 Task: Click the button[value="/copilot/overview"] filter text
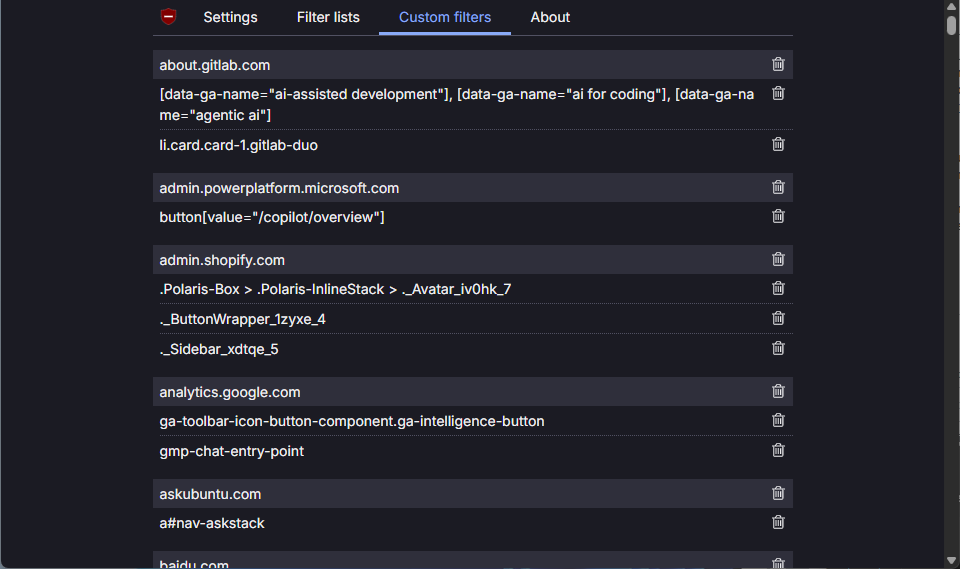coord(272,217)
